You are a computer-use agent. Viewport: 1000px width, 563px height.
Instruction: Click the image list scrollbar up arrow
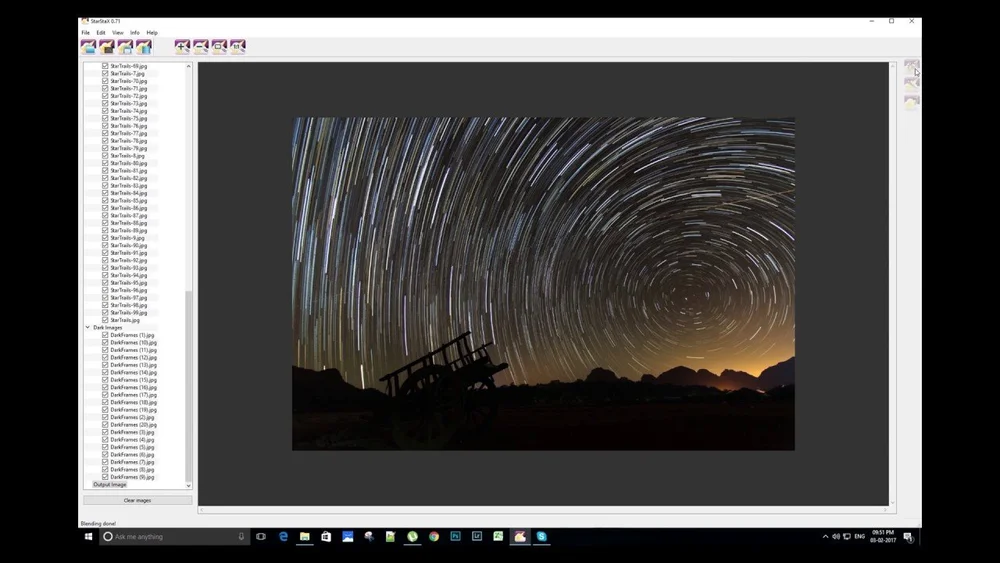click(188, 66)
